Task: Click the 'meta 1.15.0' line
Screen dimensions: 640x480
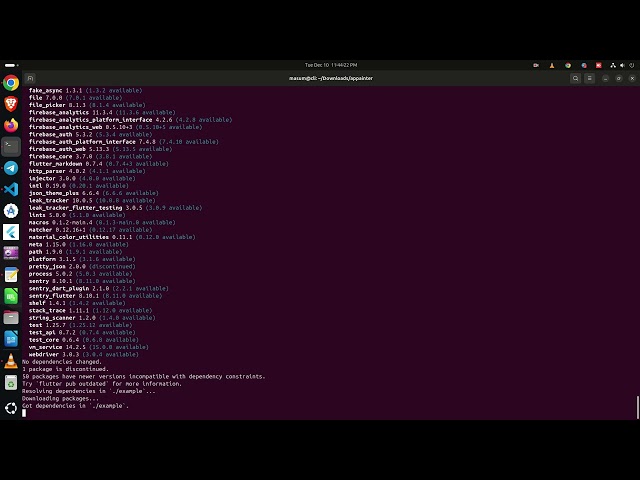Action: (78, 244)
